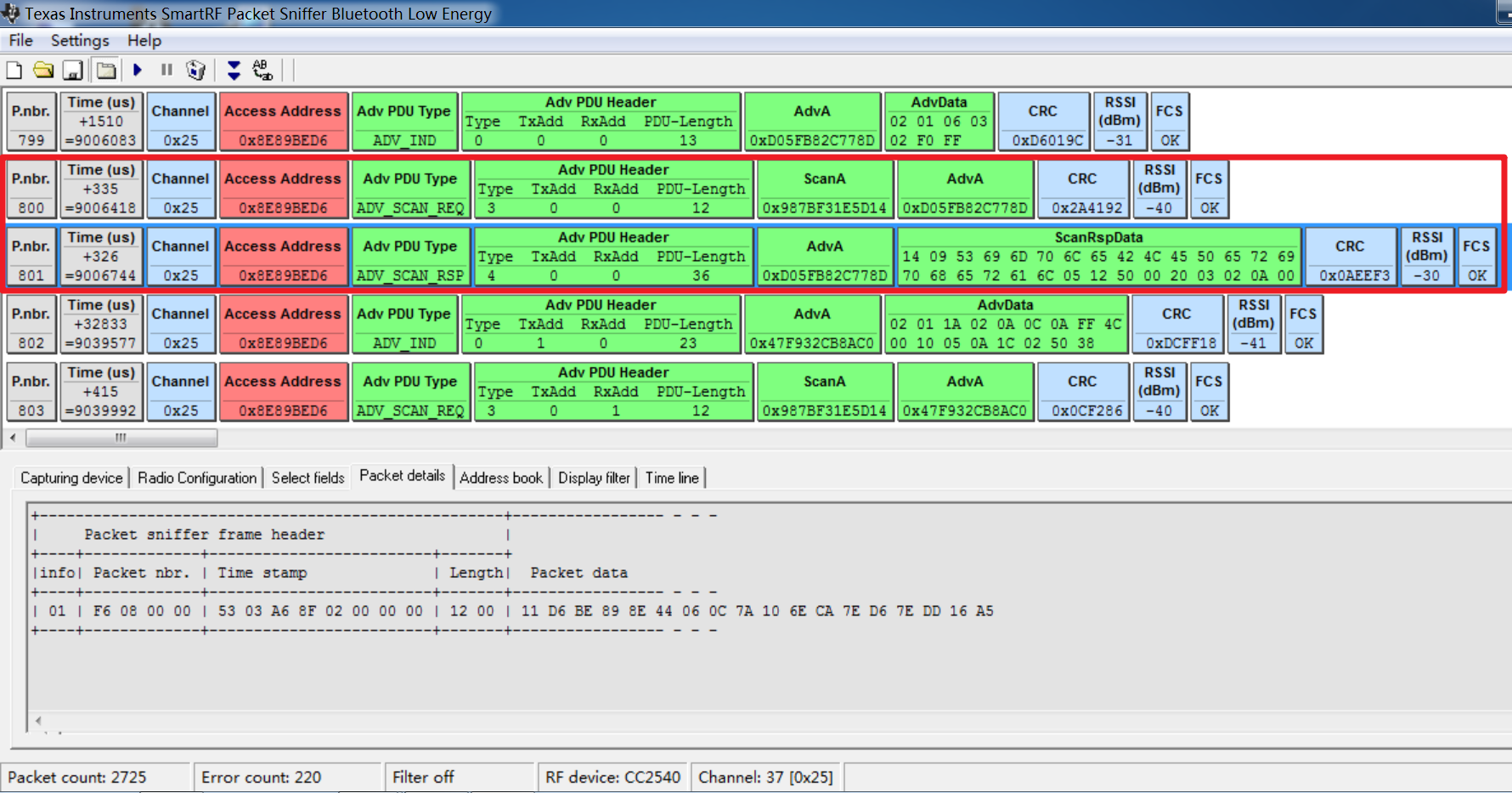Click ADV_IND type in packet 802
This screenshot has height=793, width=1512.
coord(405,343)
